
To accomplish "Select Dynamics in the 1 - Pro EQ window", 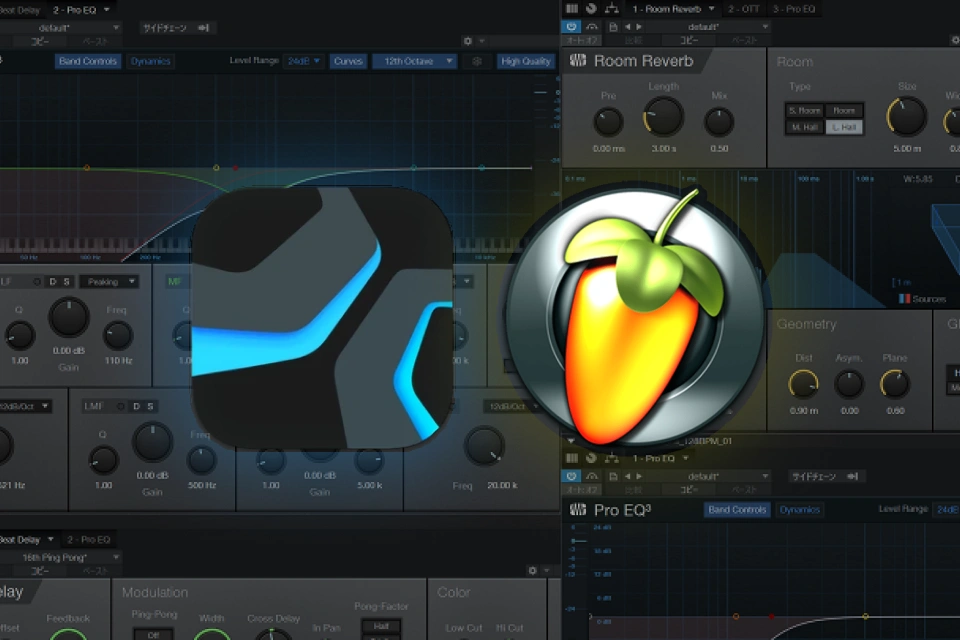I will (x=800, y=510).
